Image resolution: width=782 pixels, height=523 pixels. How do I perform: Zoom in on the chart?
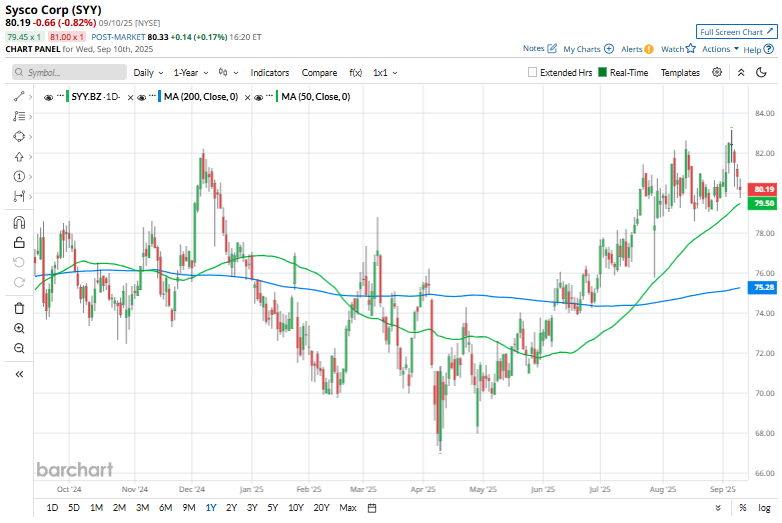point(19,329)
